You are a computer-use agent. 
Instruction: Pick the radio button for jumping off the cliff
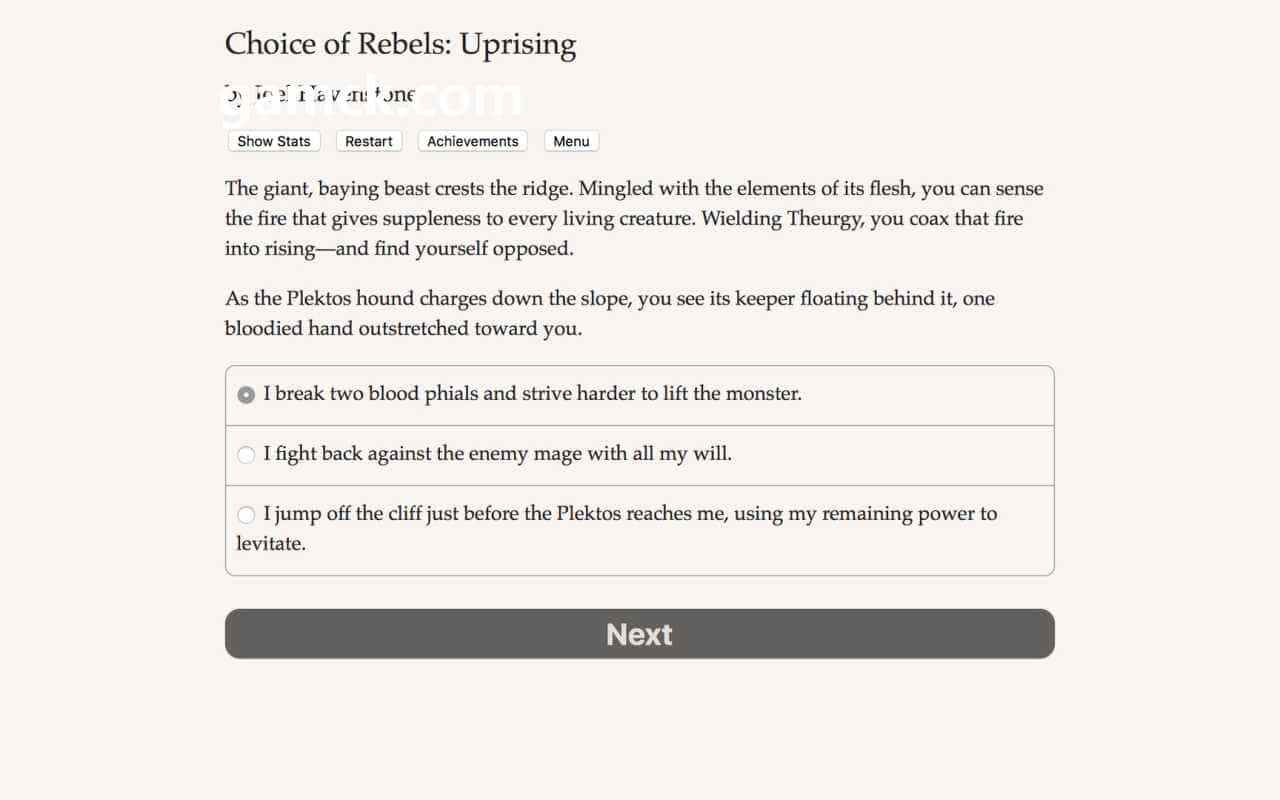point(246,515)
